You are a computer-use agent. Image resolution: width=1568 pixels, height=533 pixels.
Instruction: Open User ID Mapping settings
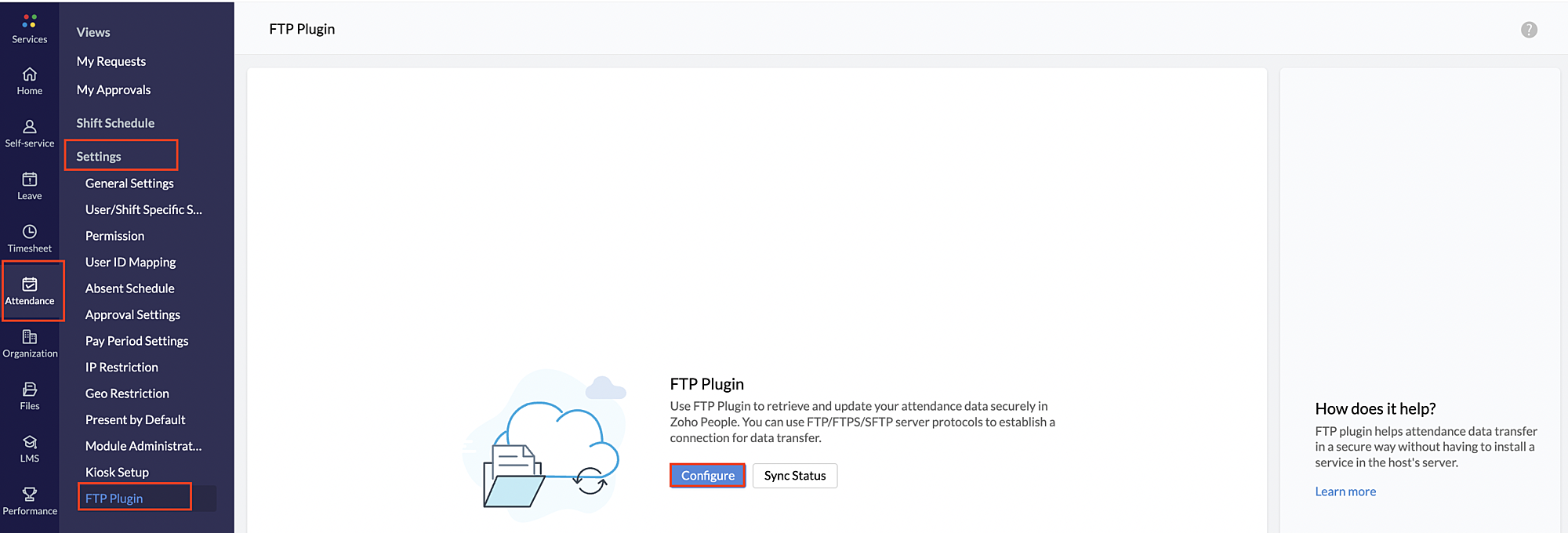tap(130, 263)
